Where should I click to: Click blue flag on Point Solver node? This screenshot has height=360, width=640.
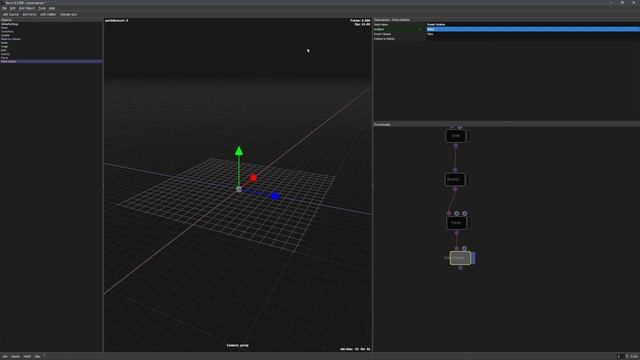pos(473,258)
